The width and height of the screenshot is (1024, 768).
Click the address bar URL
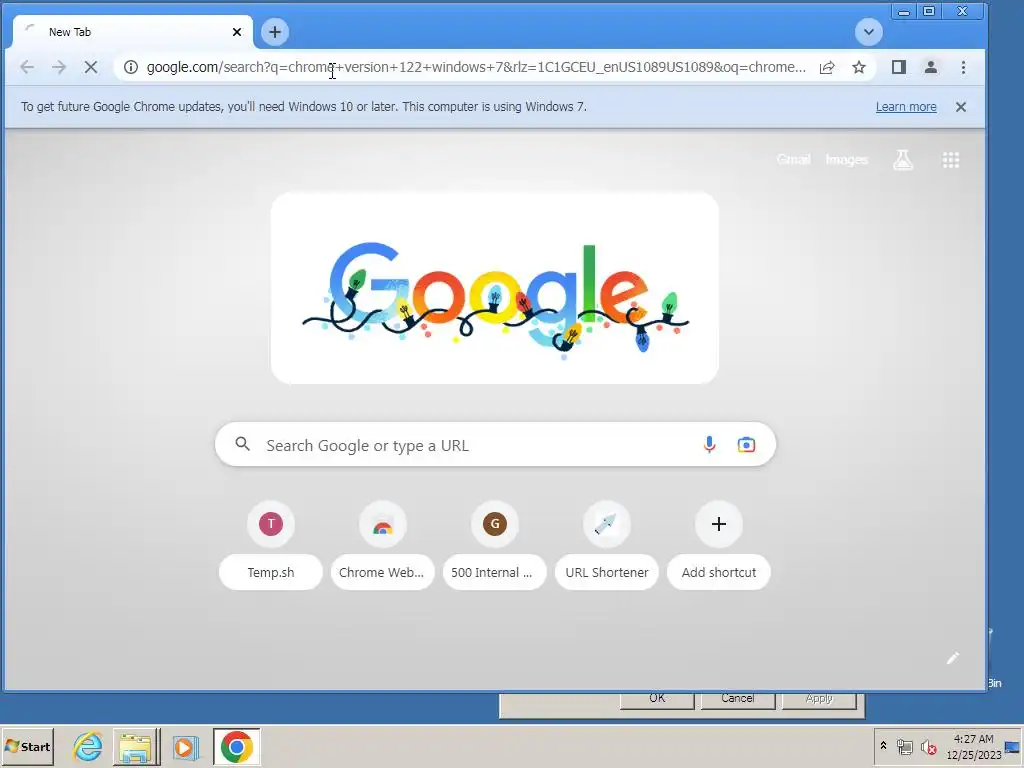tap(475, 67)
